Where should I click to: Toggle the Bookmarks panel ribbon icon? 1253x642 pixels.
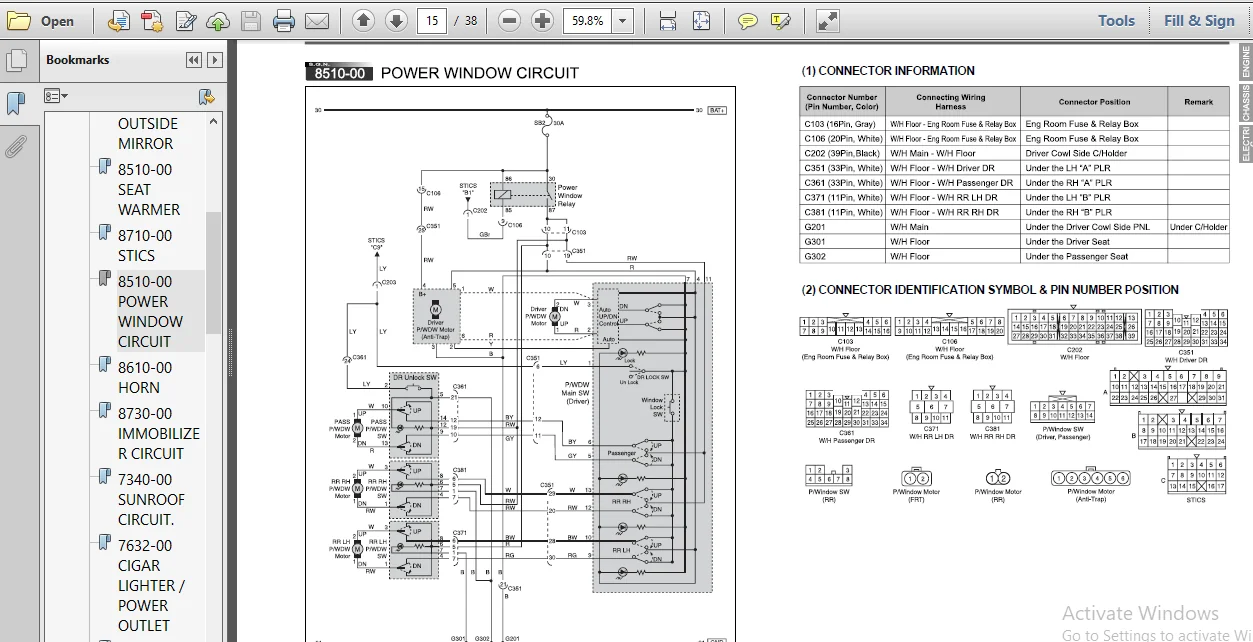point(16,103)
